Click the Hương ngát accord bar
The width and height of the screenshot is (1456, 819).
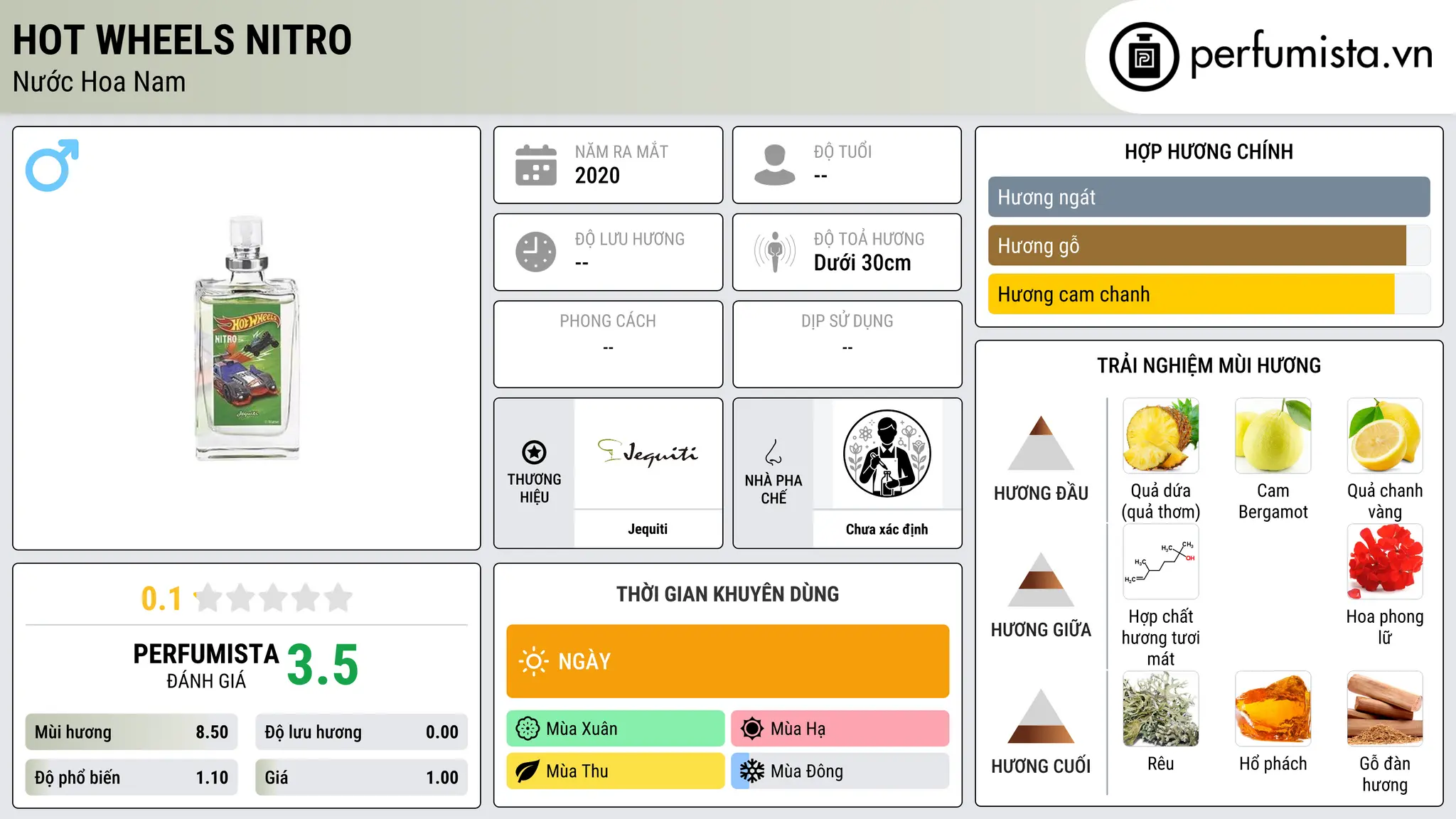1209,197
